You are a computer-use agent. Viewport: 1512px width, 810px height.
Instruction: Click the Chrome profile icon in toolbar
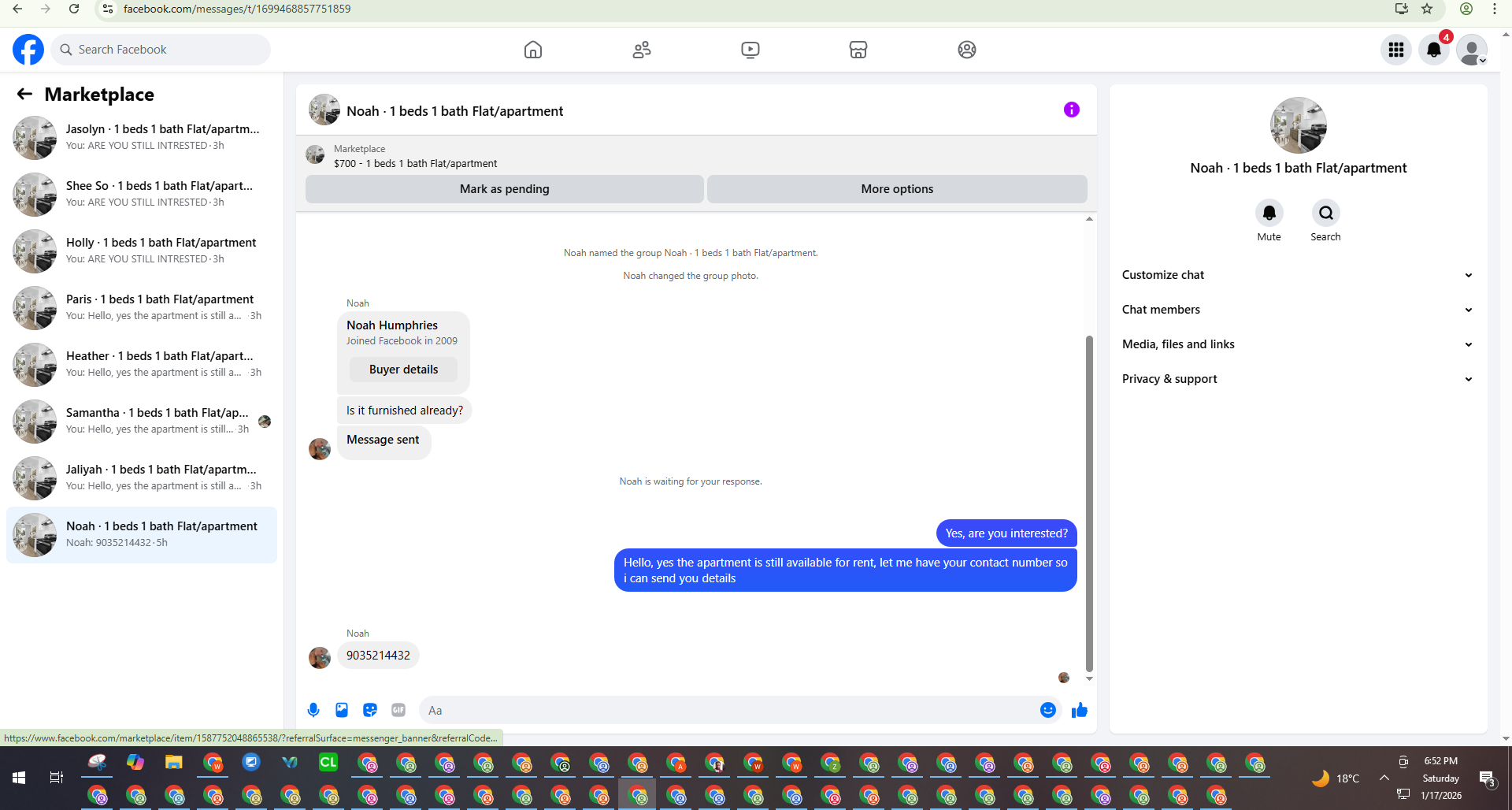(x=1466, y=9)
